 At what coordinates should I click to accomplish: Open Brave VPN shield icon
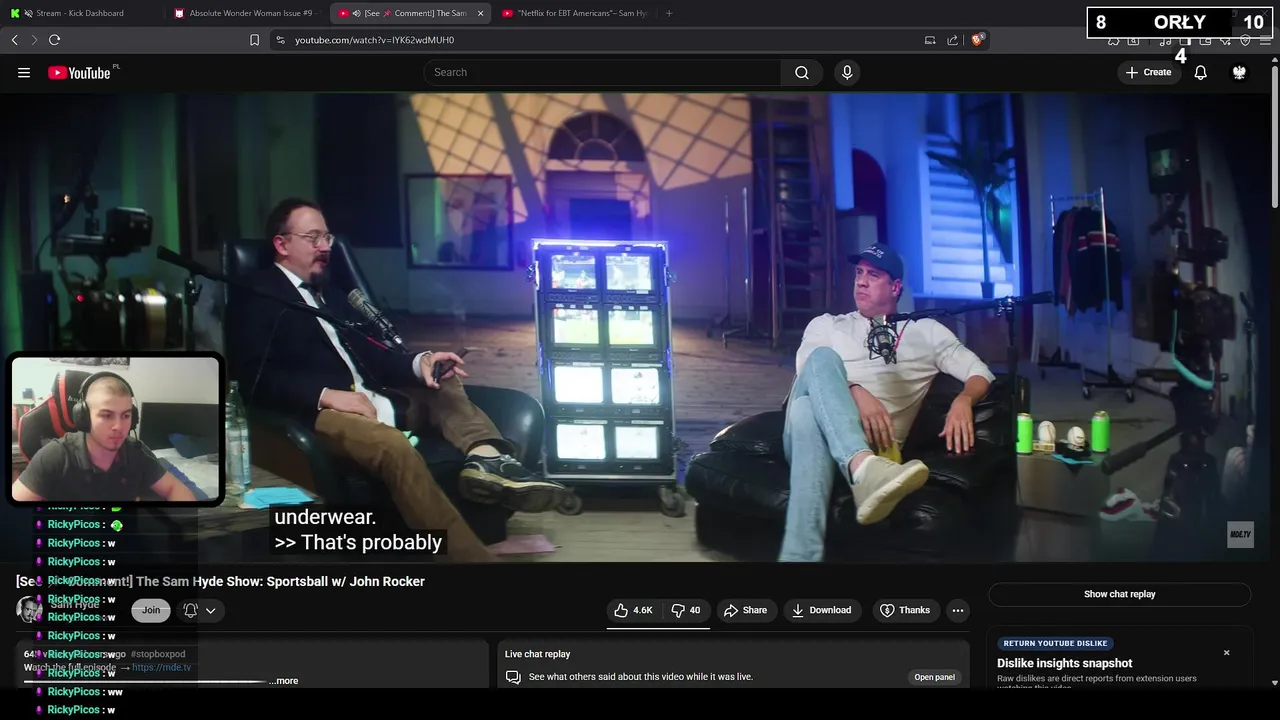click(1245, 40)
